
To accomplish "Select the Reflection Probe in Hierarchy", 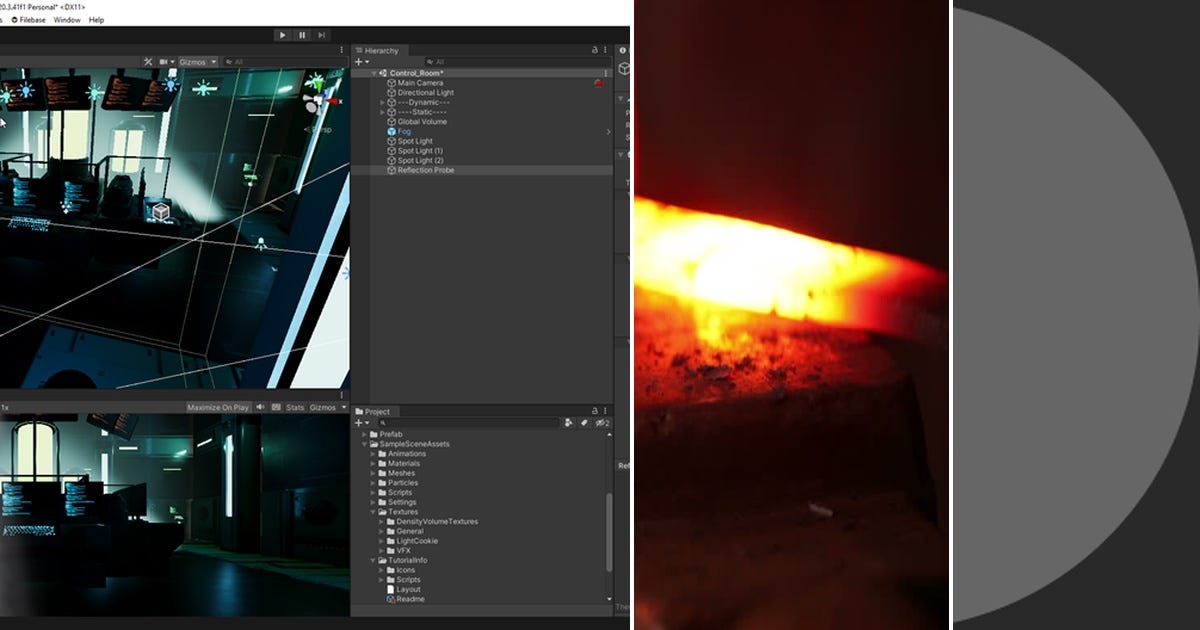I will [425, 170].
